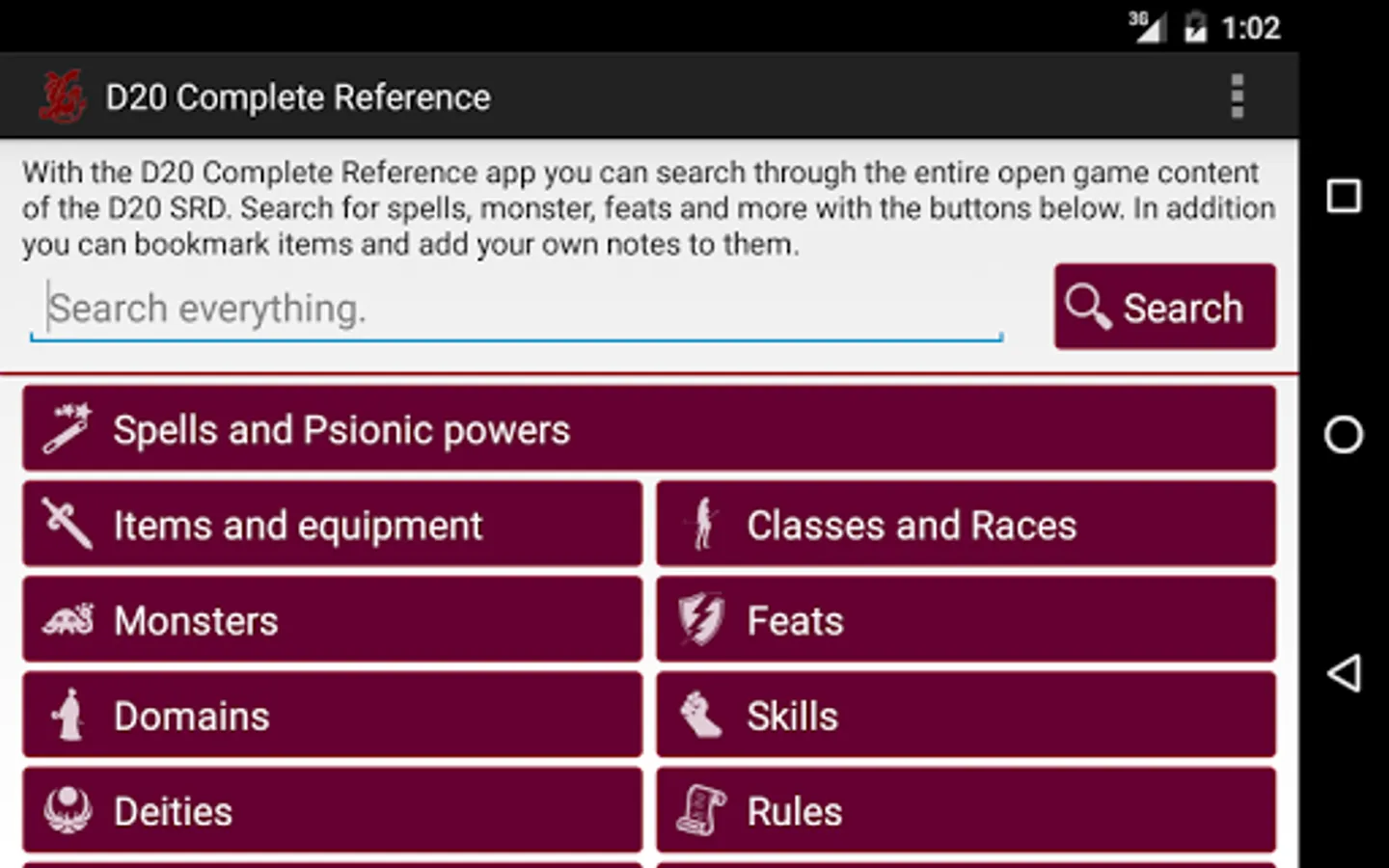1389x868 pixels.
Task: Open the Deities section
Action: (332, 810)
